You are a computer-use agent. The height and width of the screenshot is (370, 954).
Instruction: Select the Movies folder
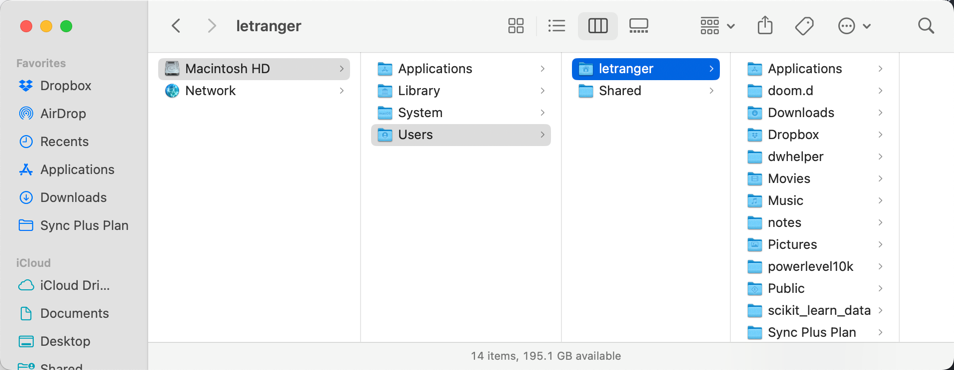pyautogui.click(x=815, y=178)
